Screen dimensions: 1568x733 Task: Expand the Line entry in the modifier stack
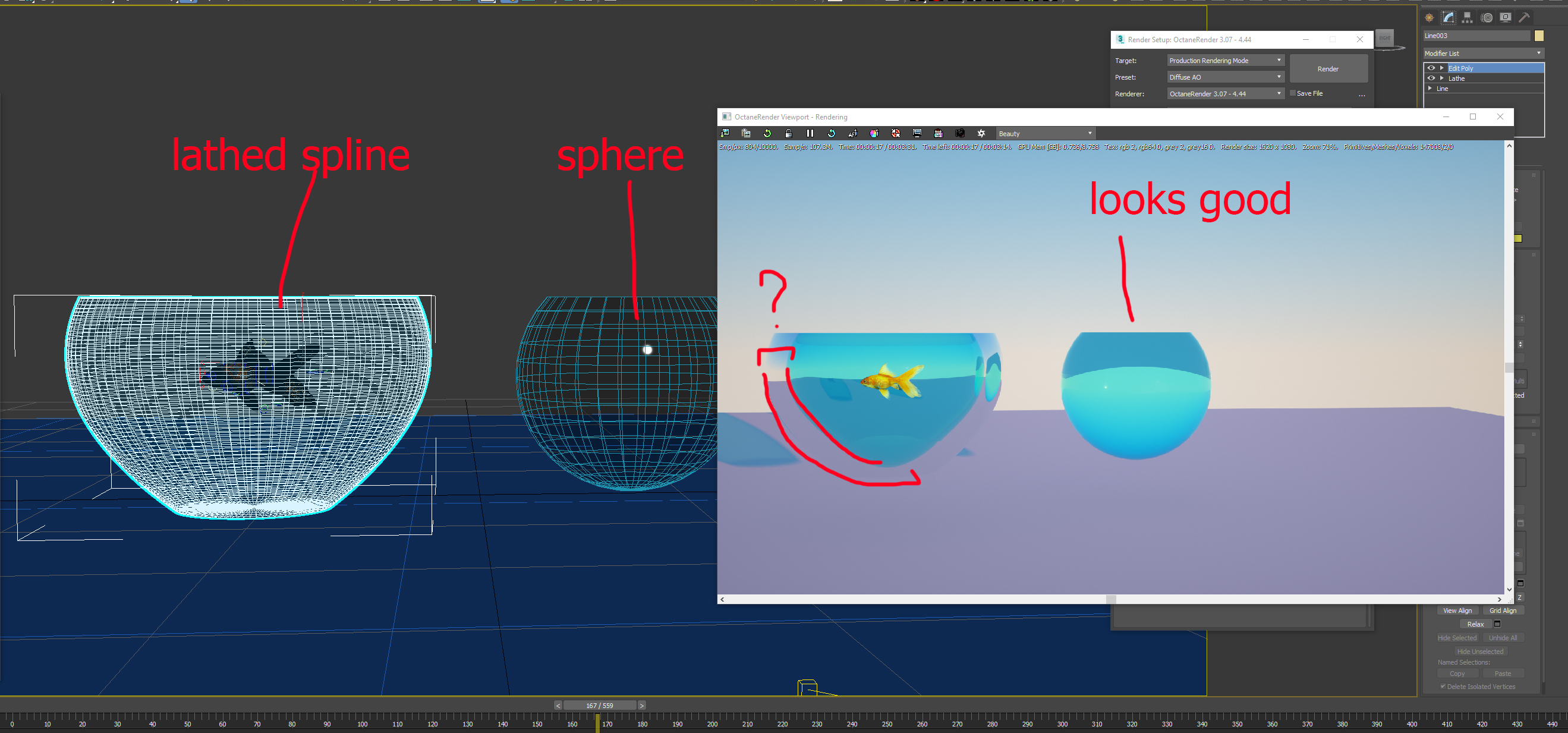click(1431, 88)
